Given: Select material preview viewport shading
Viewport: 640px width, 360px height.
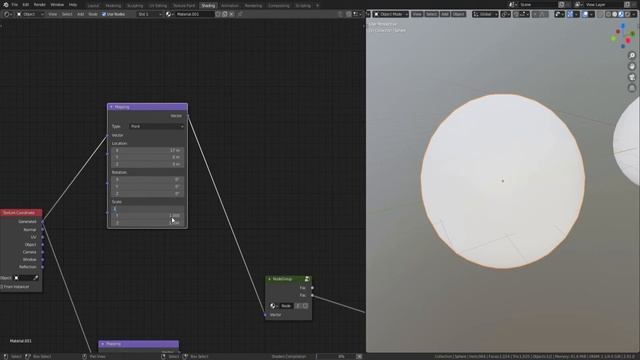Looking at the screenshot, I should coord(621,14).
